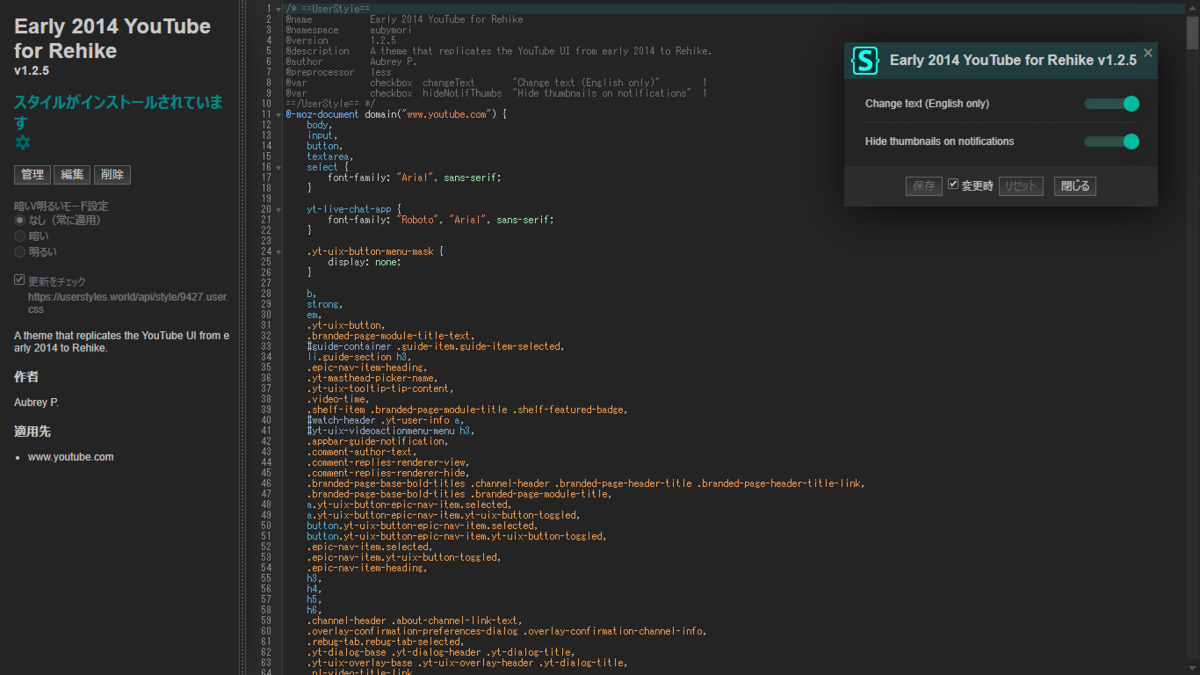The height and width of the screenshot is (675, 1200).
Task: Click the リセット button in the popup
Action: pos(1021,186)
